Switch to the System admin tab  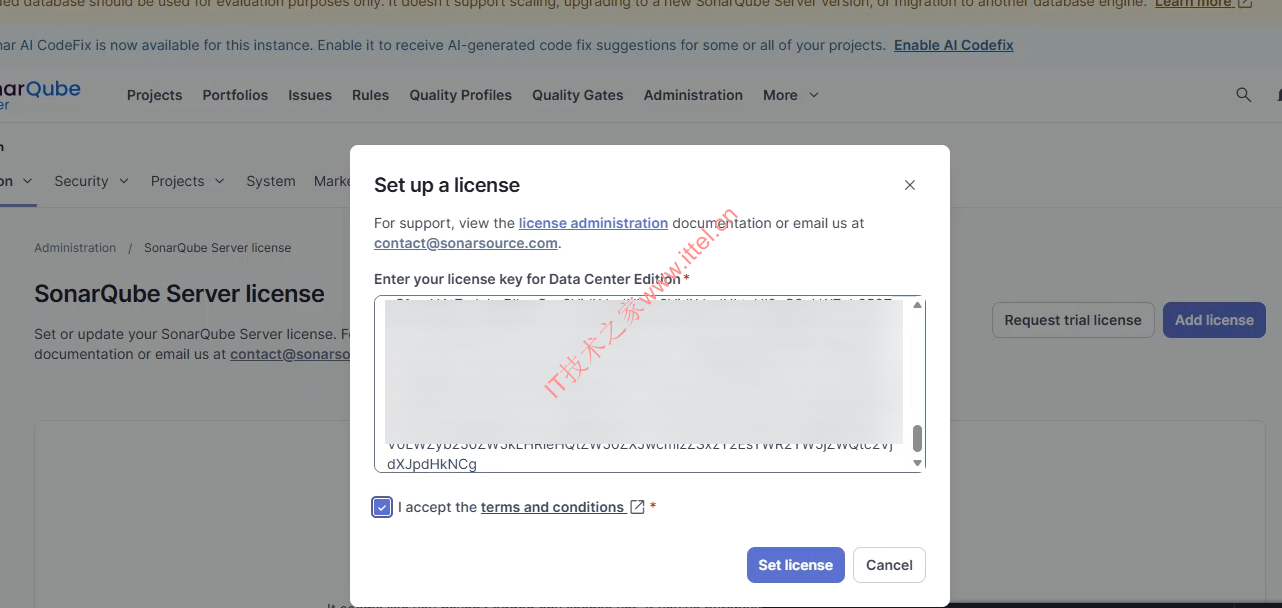click(270, 181)
